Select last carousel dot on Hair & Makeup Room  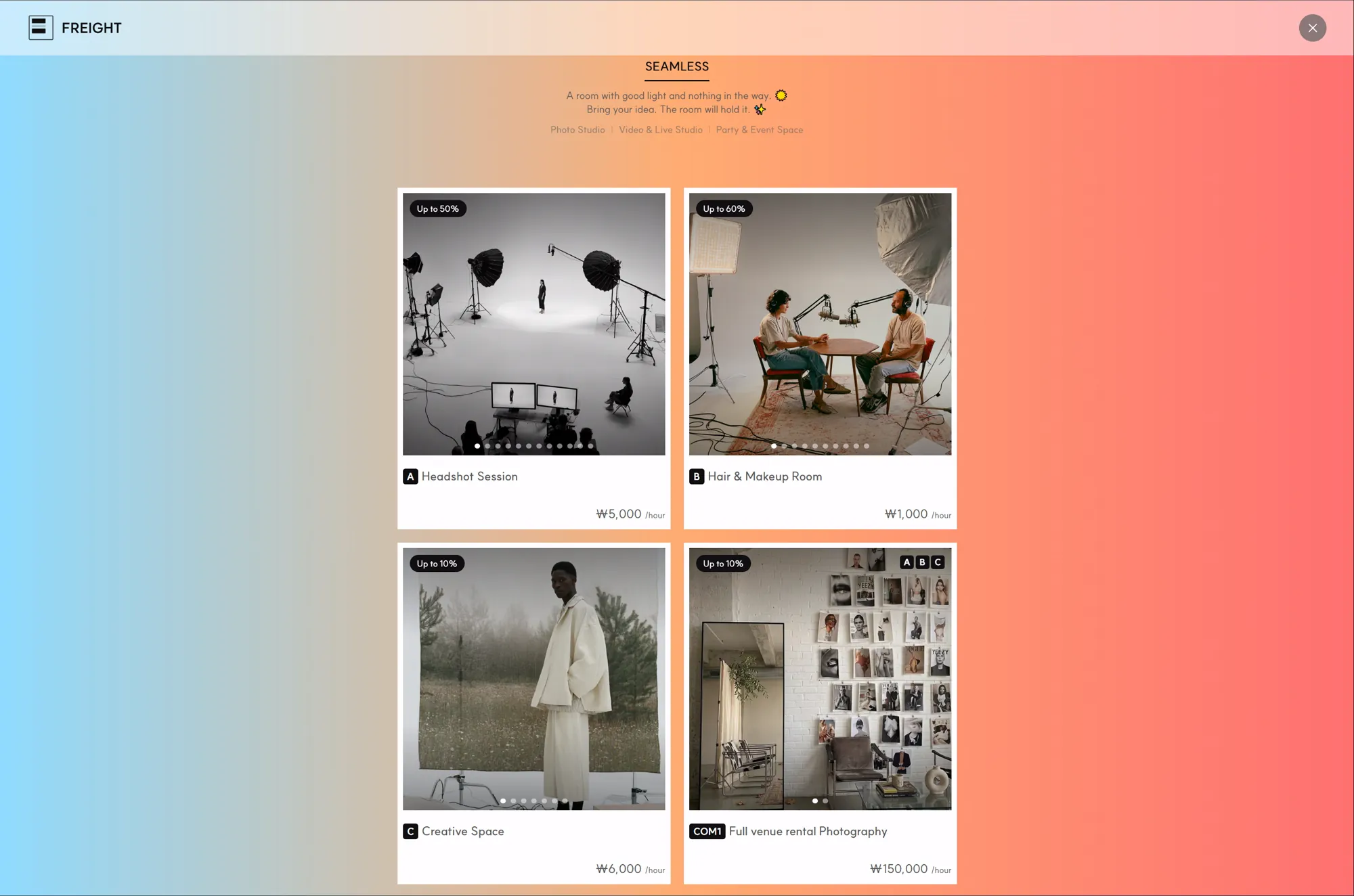pos(867,446)
